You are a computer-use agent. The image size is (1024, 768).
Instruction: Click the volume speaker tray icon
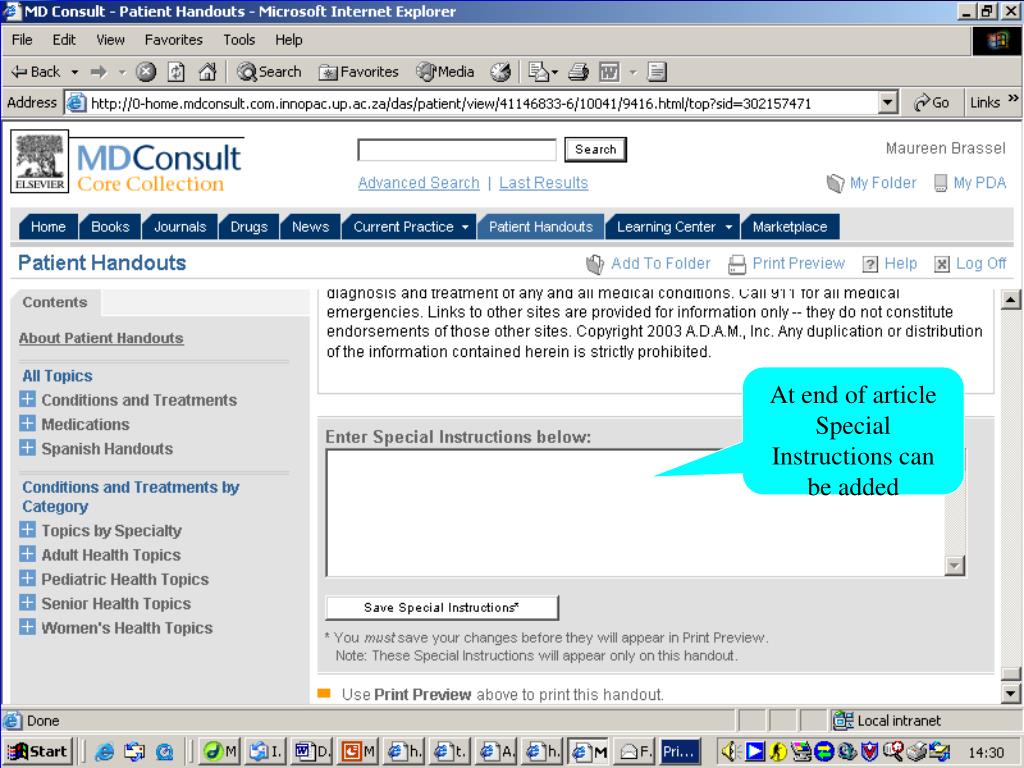pyautogui.click(x=729, y=752)
